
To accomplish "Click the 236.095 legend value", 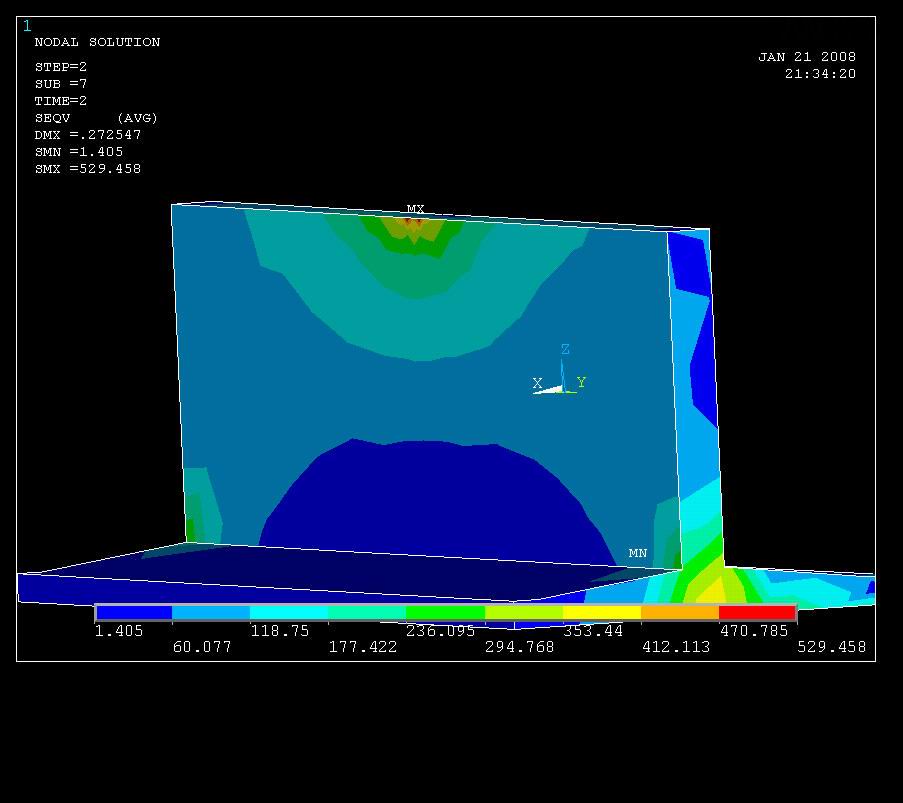I will point(441,631).
